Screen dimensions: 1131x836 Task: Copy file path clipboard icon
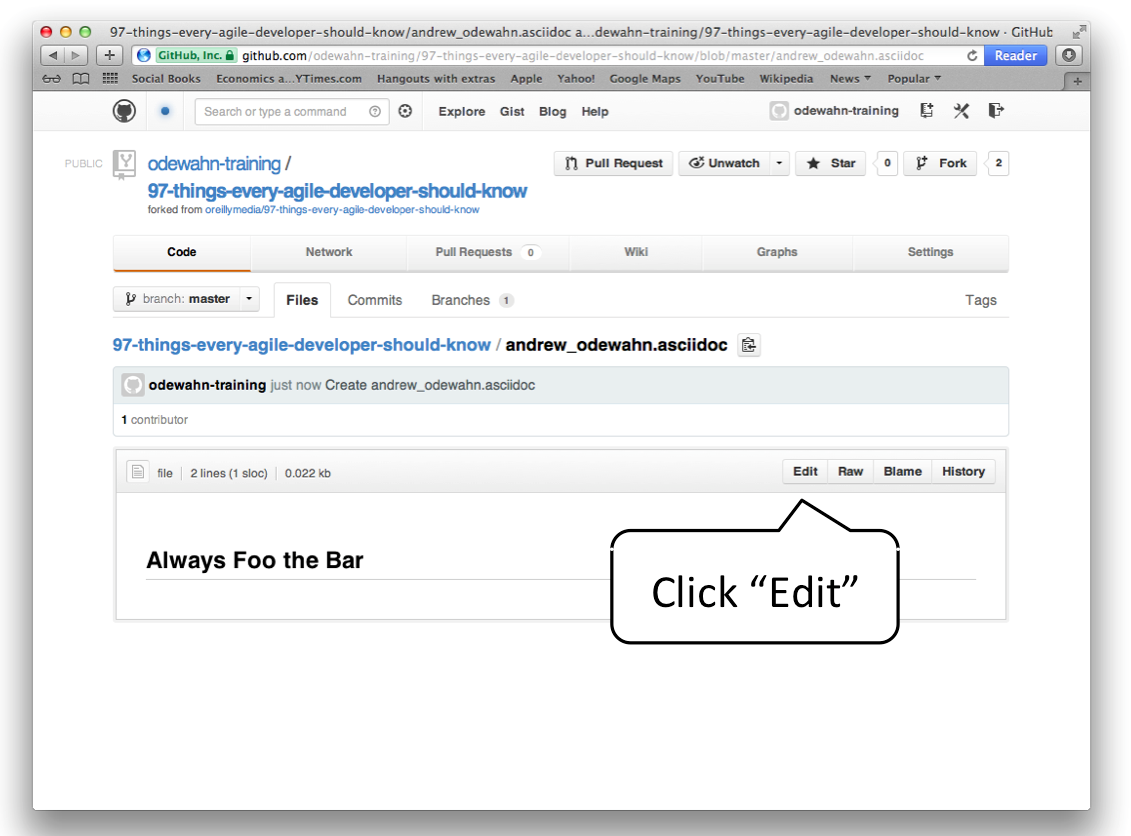click(x=749, y=345)
